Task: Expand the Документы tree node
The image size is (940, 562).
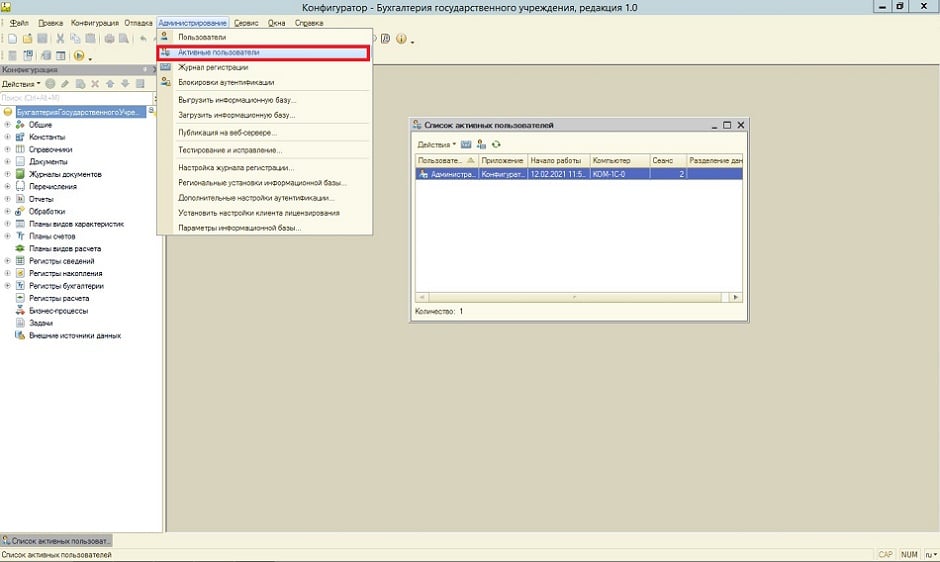Action: (x=8, y=161)
